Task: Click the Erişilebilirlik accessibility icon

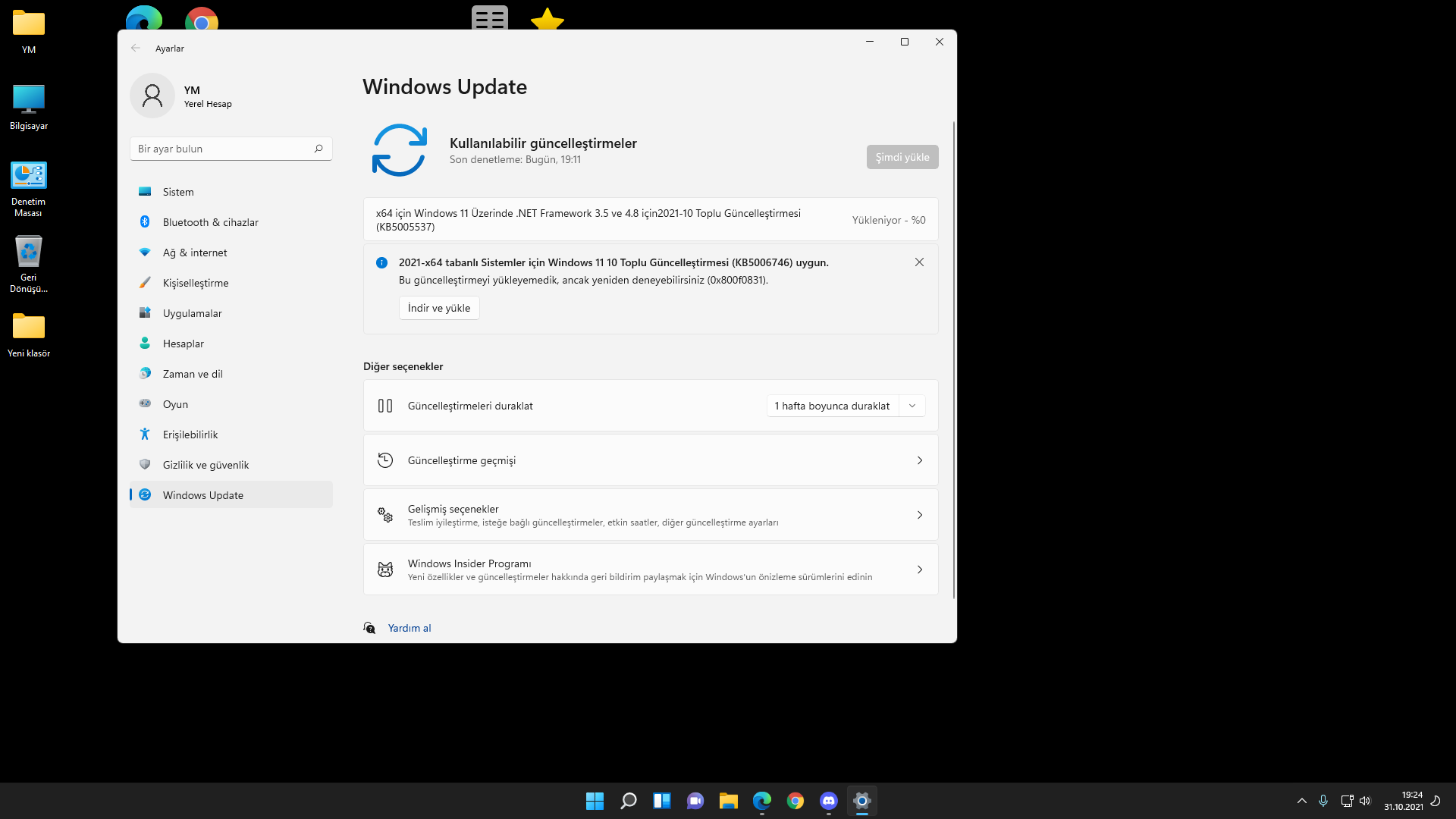Action: click(145, 435)
